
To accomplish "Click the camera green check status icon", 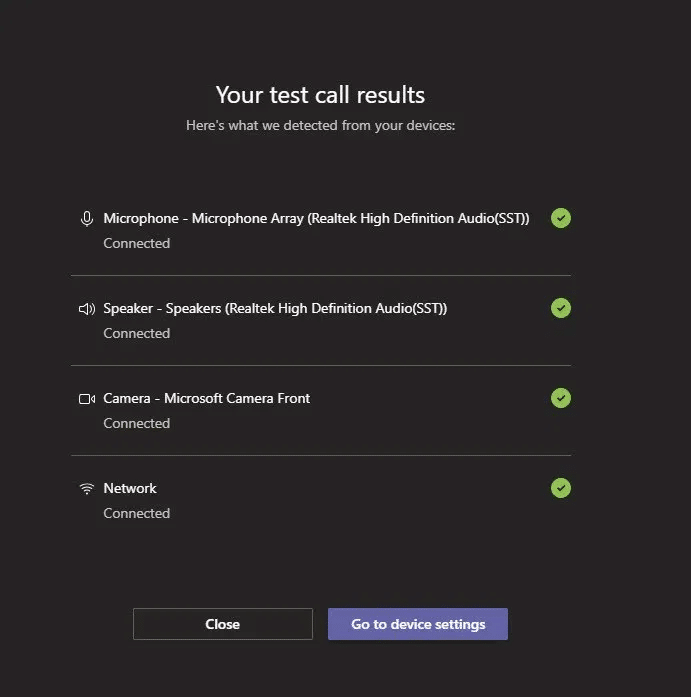I will click(x=561, y=398).
